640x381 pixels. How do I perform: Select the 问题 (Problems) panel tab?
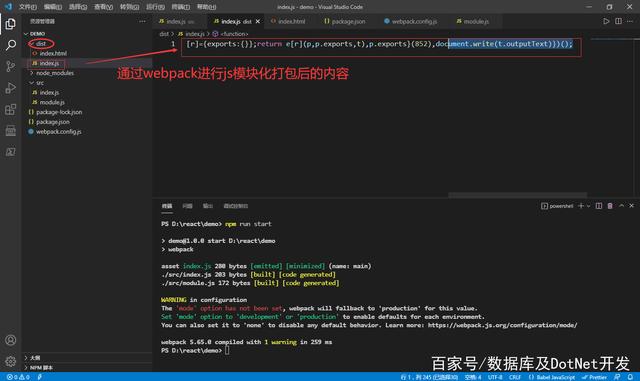[187, 206]
